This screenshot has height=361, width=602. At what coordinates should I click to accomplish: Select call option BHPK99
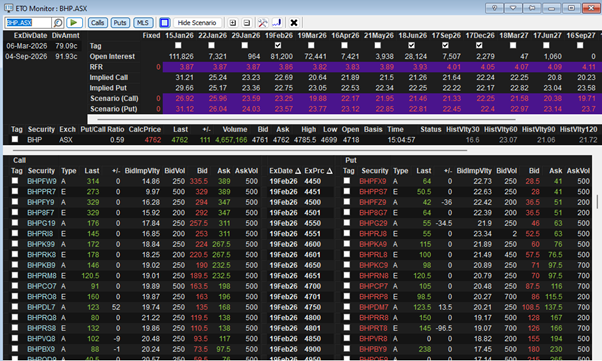click(x=41, y=244)
